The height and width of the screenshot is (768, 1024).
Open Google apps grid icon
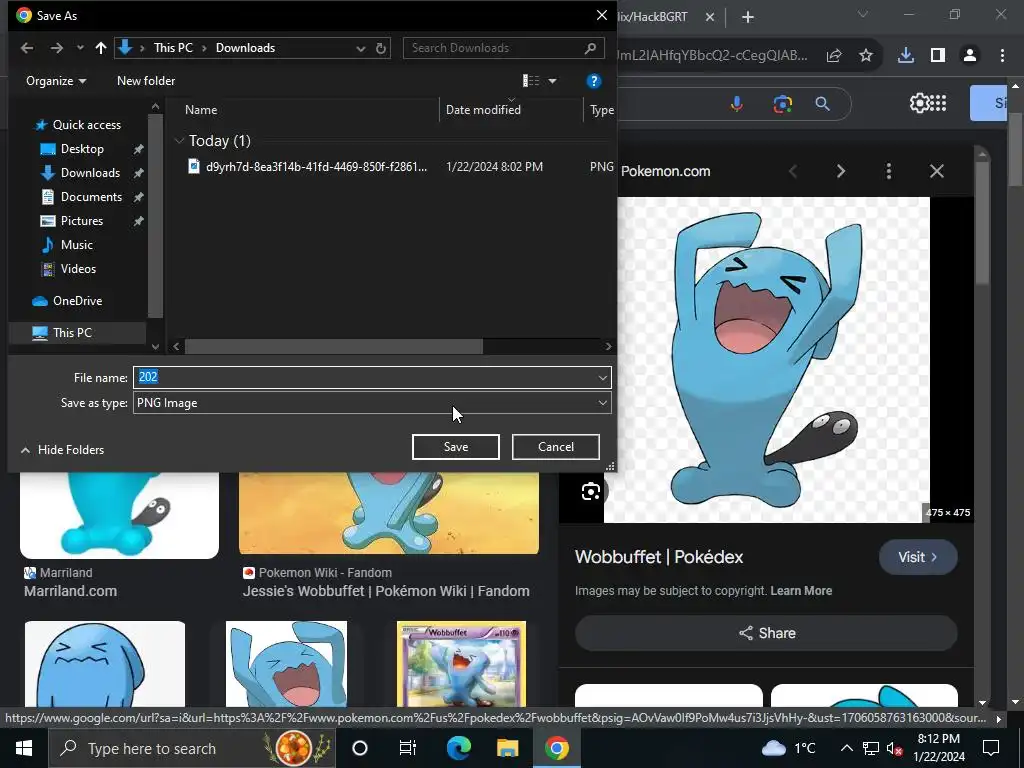(937, 103)
